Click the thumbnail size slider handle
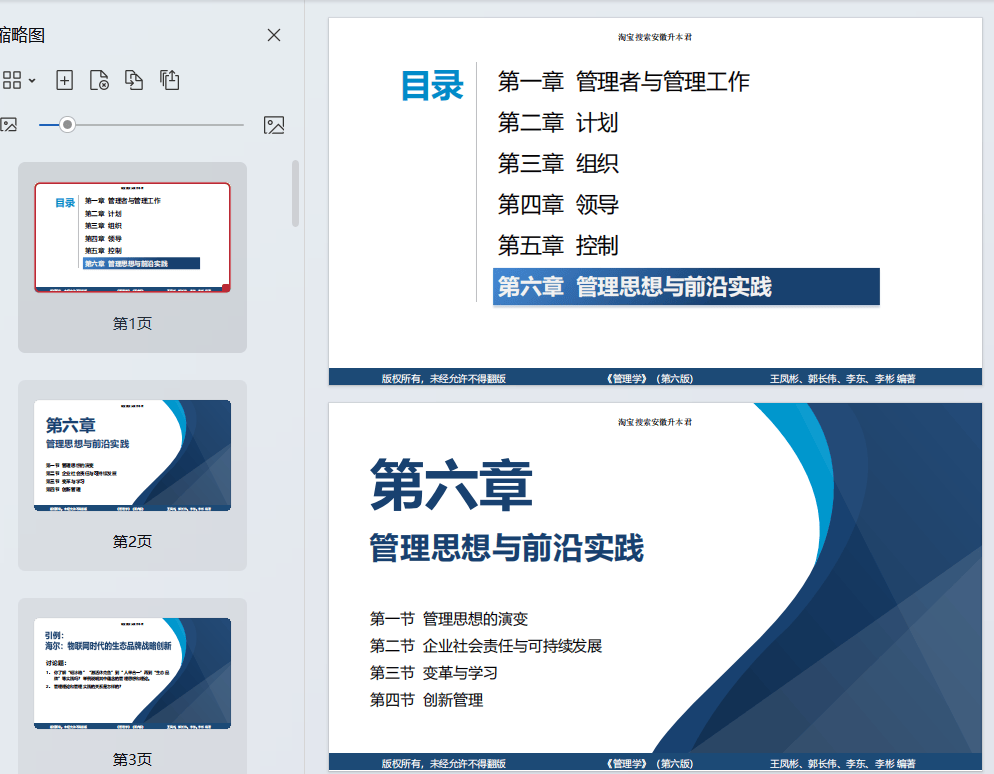994x774 pixels. coord(67,125)
